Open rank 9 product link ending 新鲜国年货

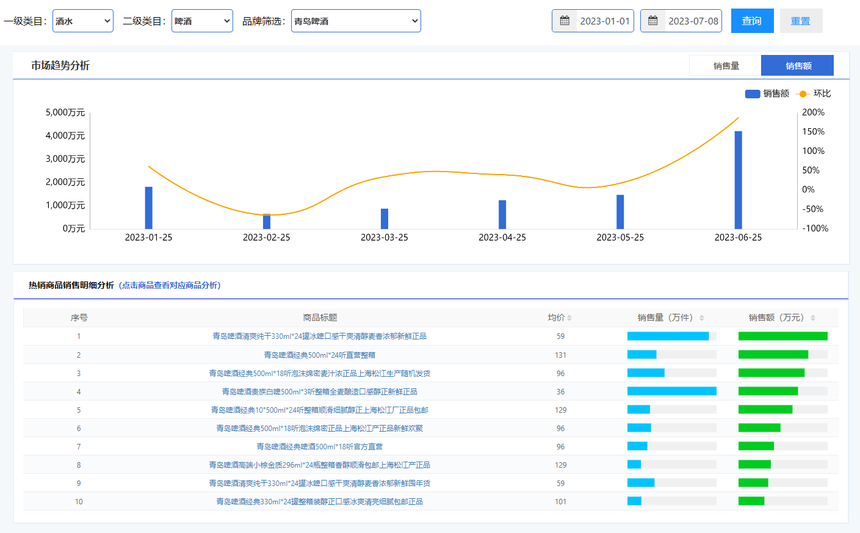(x=320, y=483)
